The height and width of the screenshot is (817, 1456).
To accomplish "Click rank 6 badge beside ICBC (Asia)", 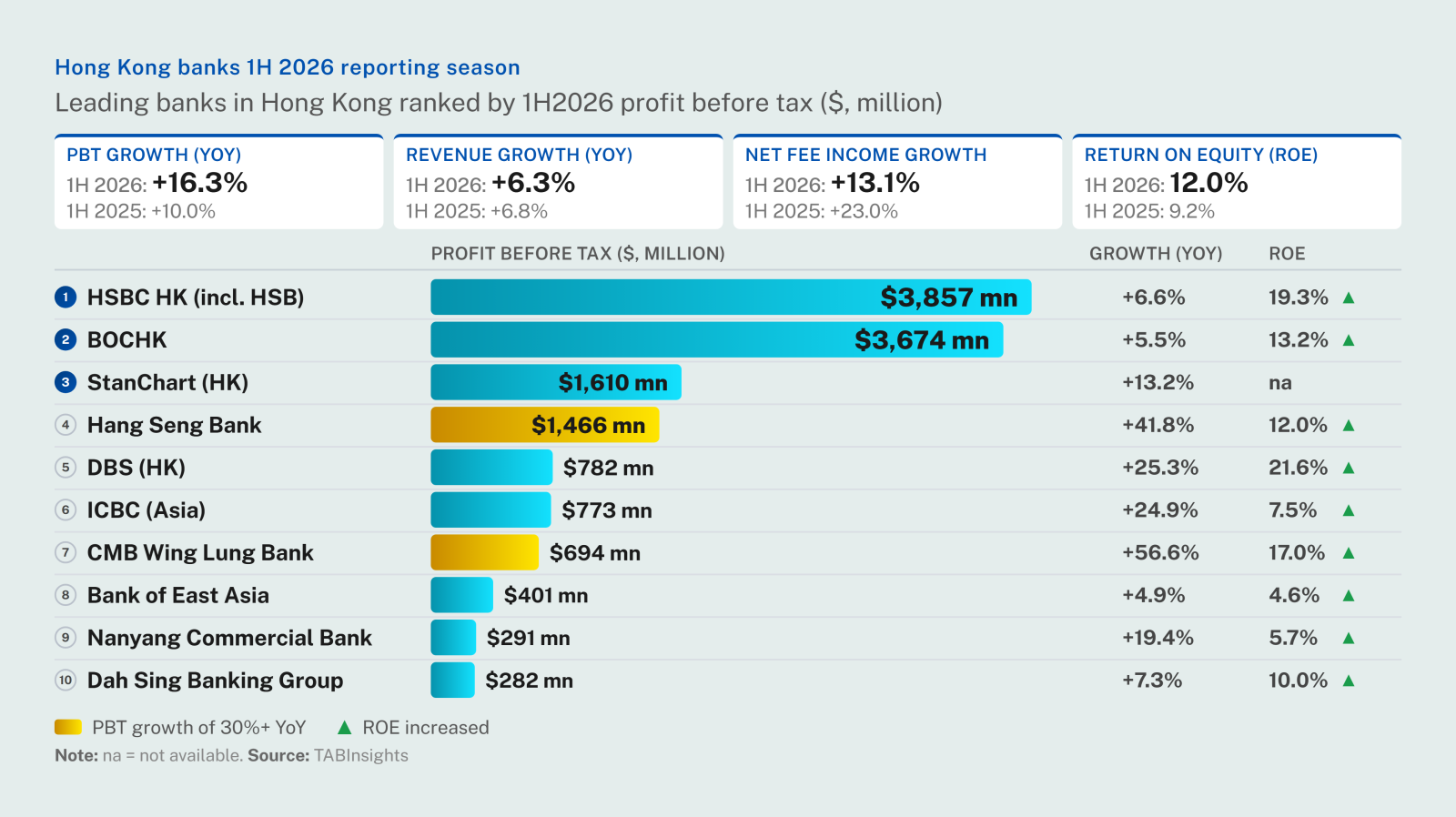I will [x=66, y=510].
